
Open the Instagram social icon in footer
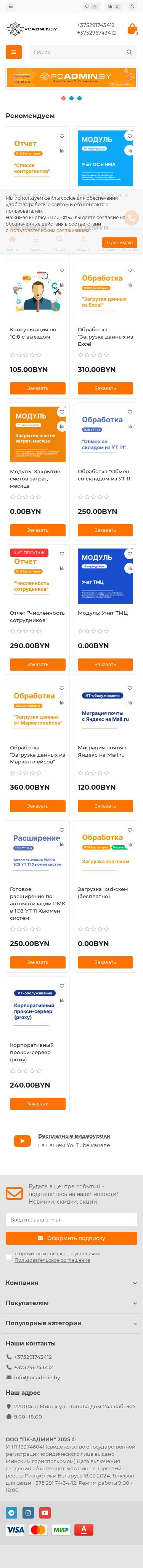pos(28,1512)
